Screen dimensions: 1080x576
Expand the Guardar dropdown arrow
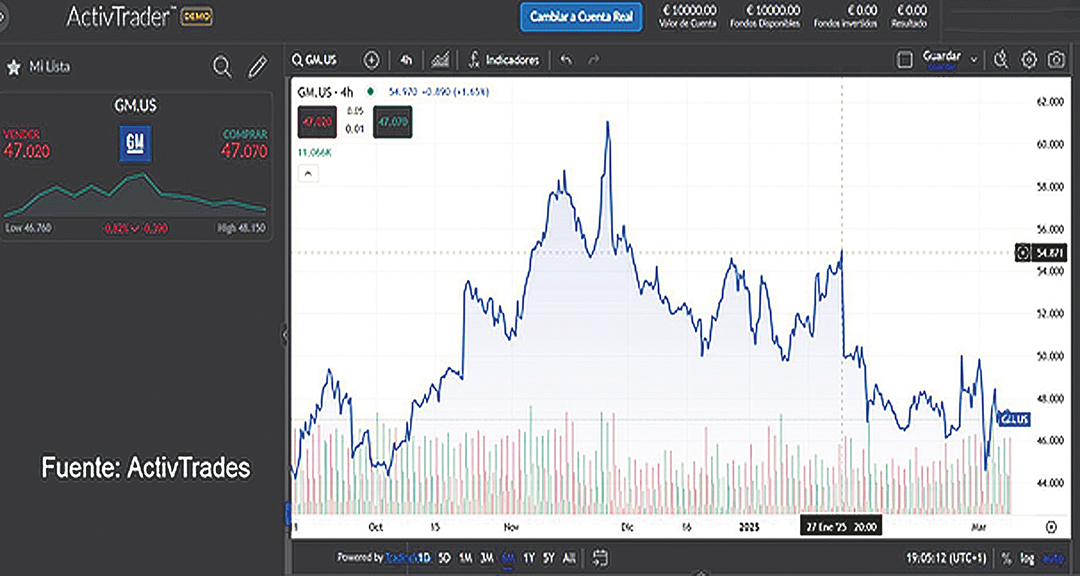[x=974, y=60]
